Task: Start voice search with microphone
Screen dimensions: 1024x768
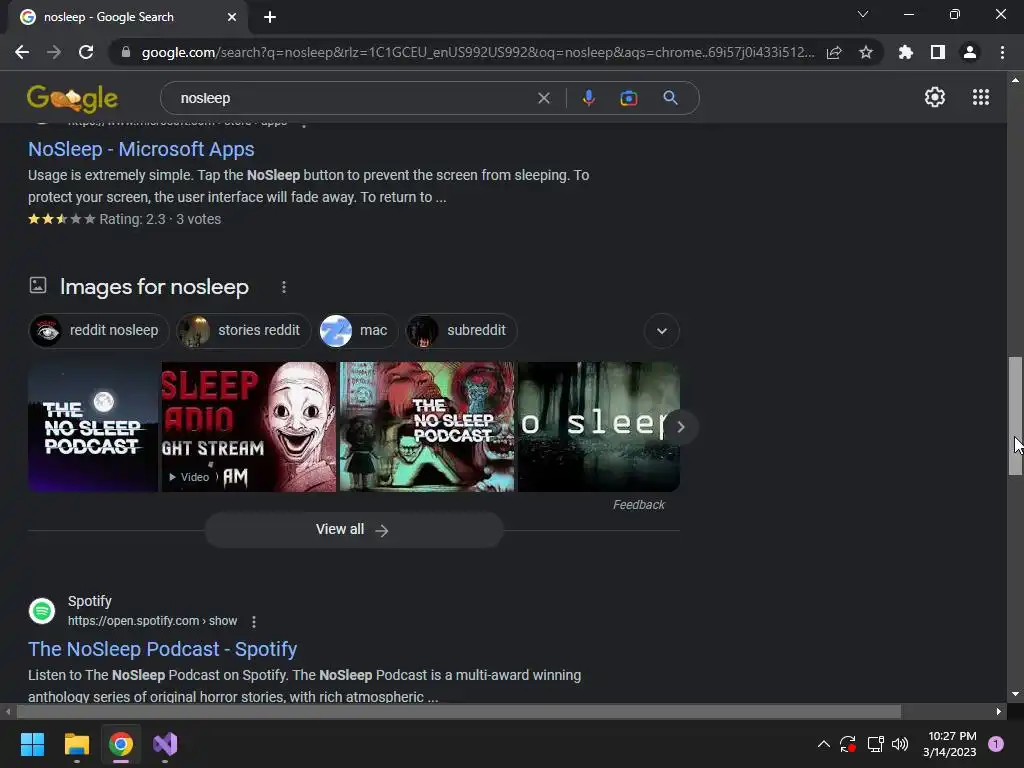Action: [588, 98]
